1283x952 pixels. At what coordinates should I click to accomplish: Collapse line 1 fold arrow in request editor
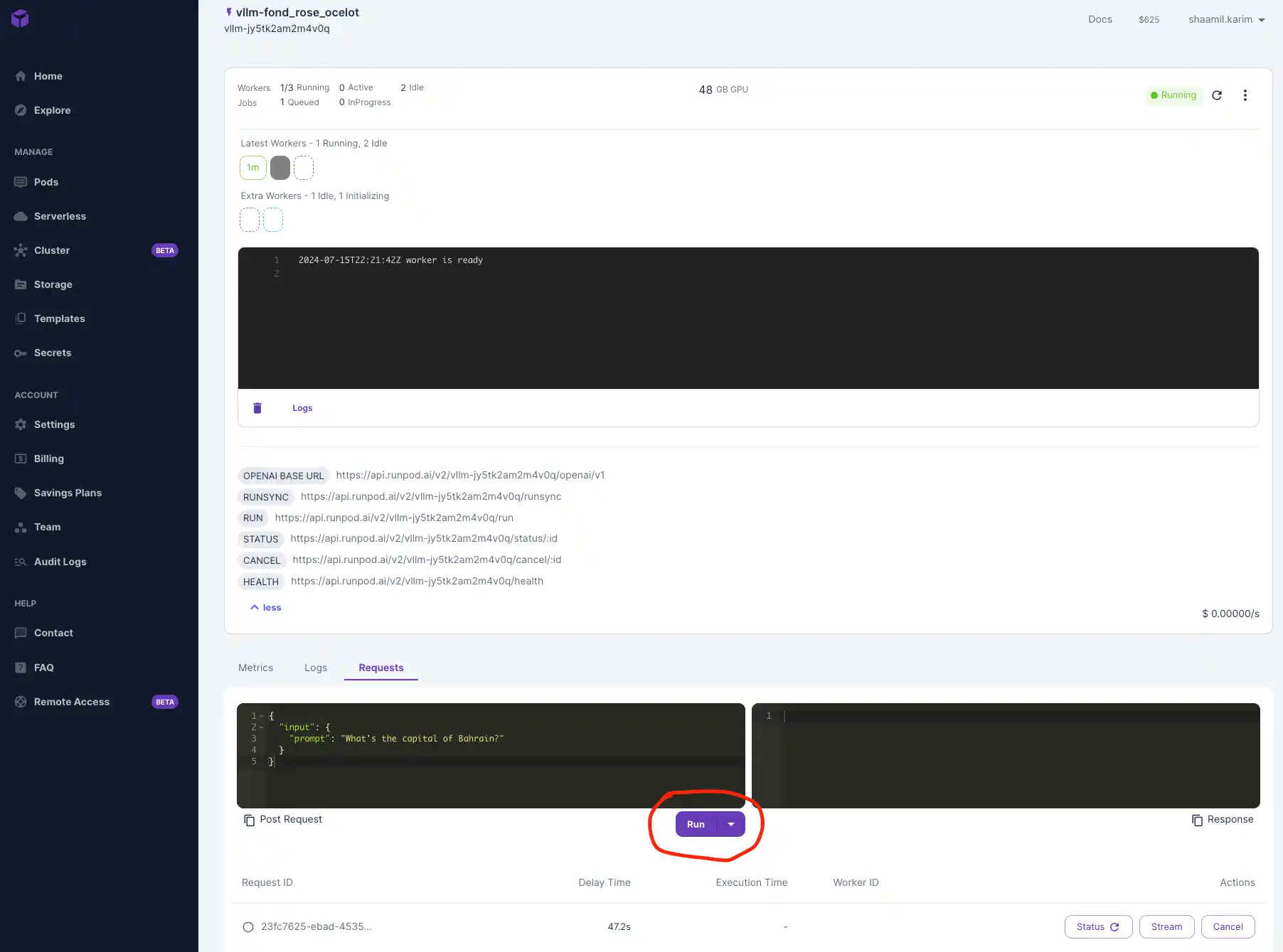click(261, 716)
